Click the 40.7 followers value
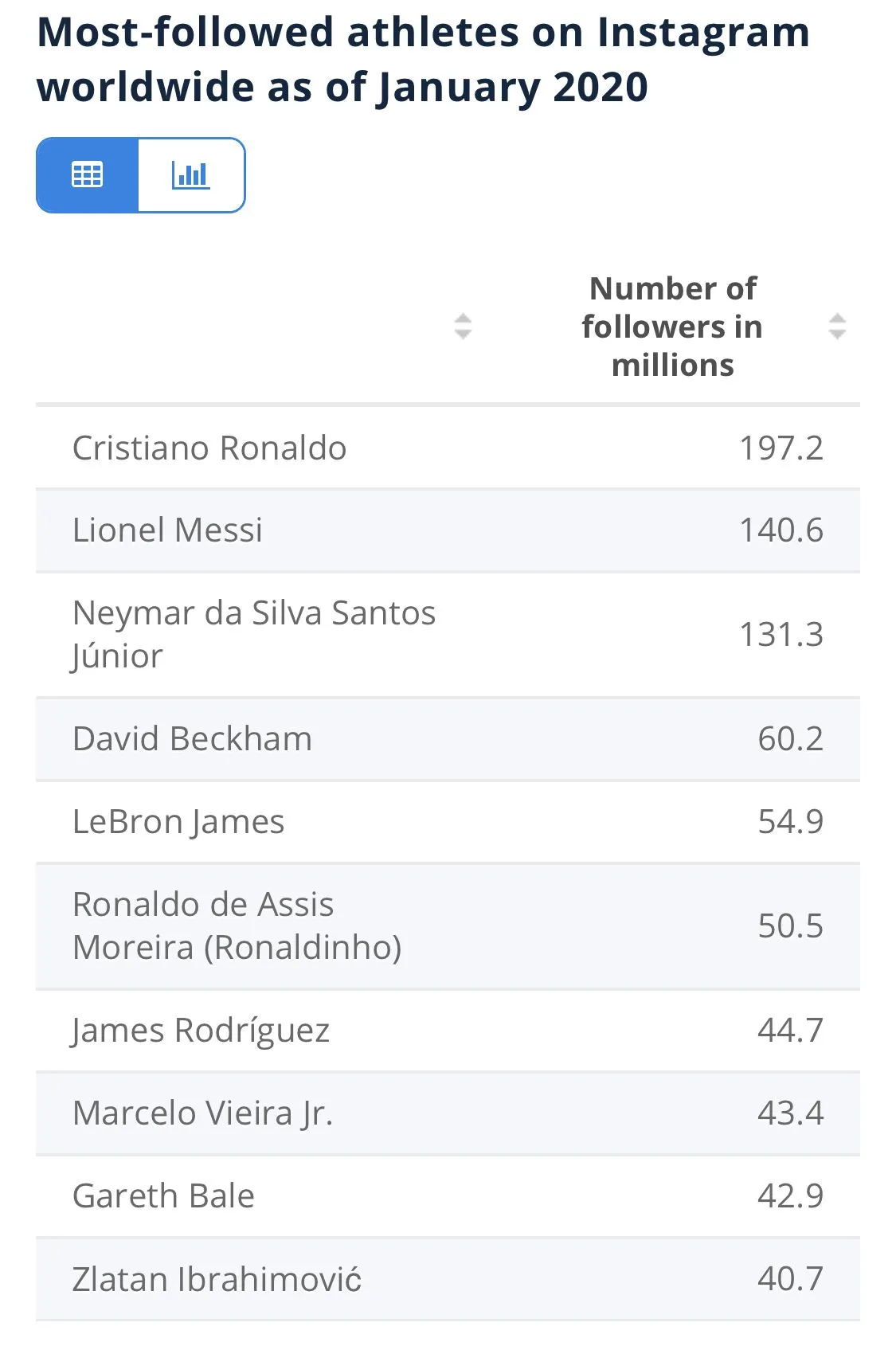896x1346 pixels. pos(790,1279)
